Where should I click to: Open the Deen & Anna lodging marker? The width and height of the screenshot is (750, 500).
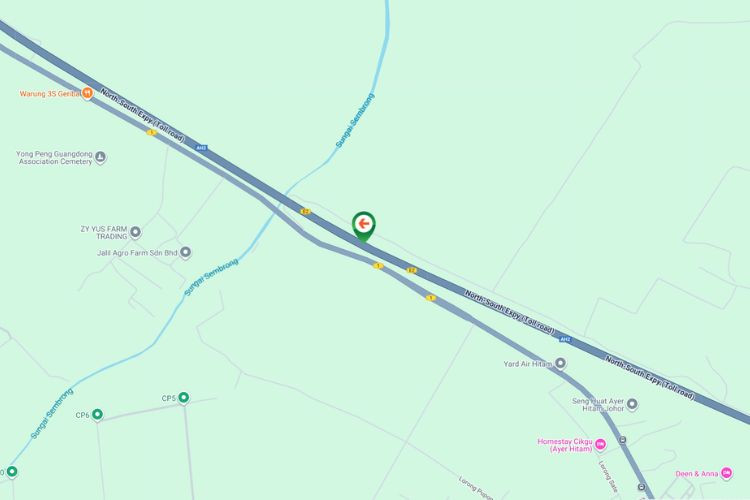click(x=727, y=473)
